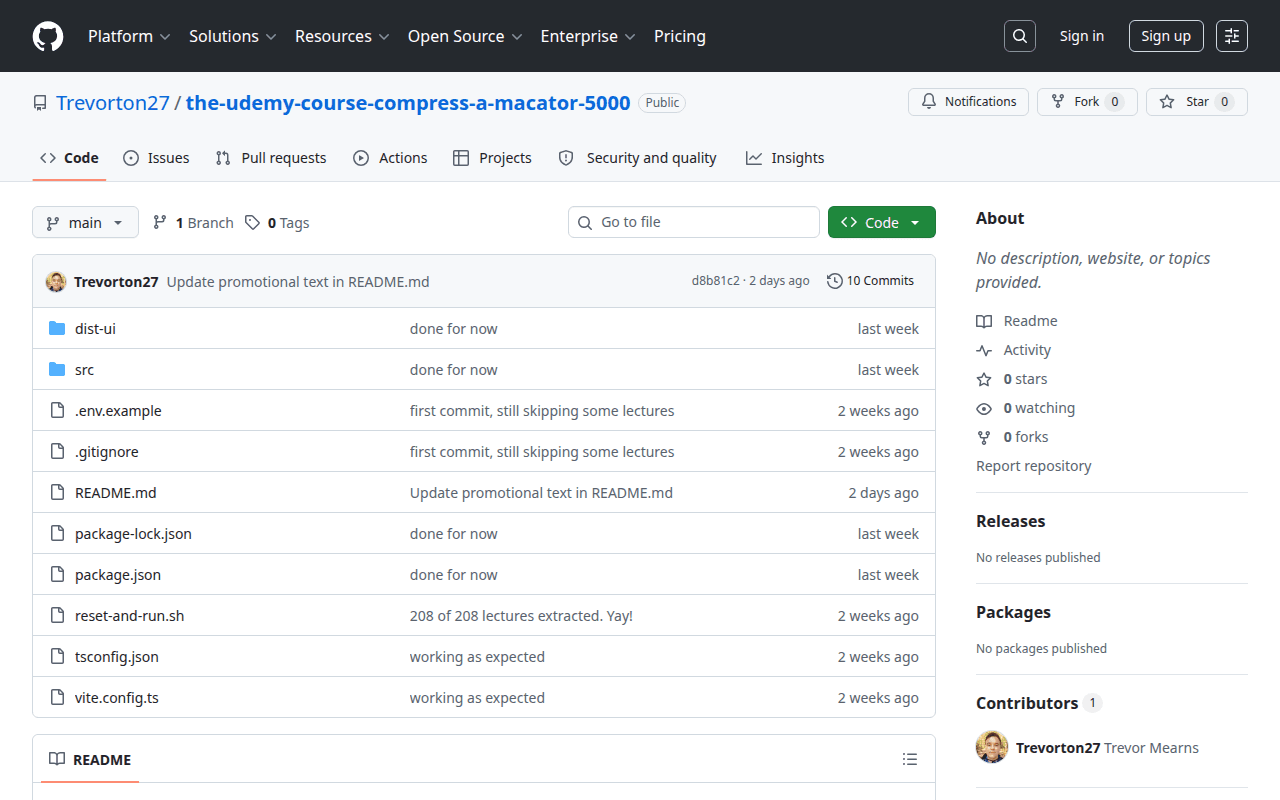Expand the Enterprise menu
Viewport: 1280px width, 800px height.
pos(588,36)
